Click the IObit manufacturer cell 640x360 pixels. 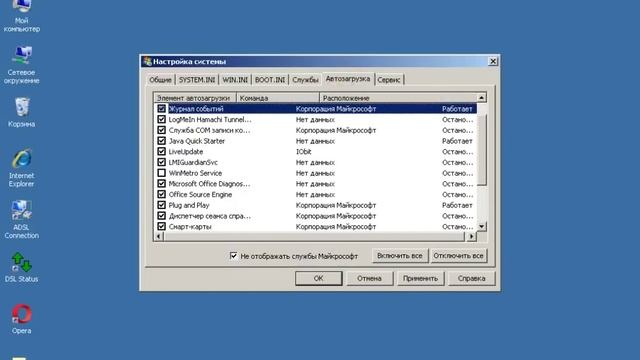point(304,151)
